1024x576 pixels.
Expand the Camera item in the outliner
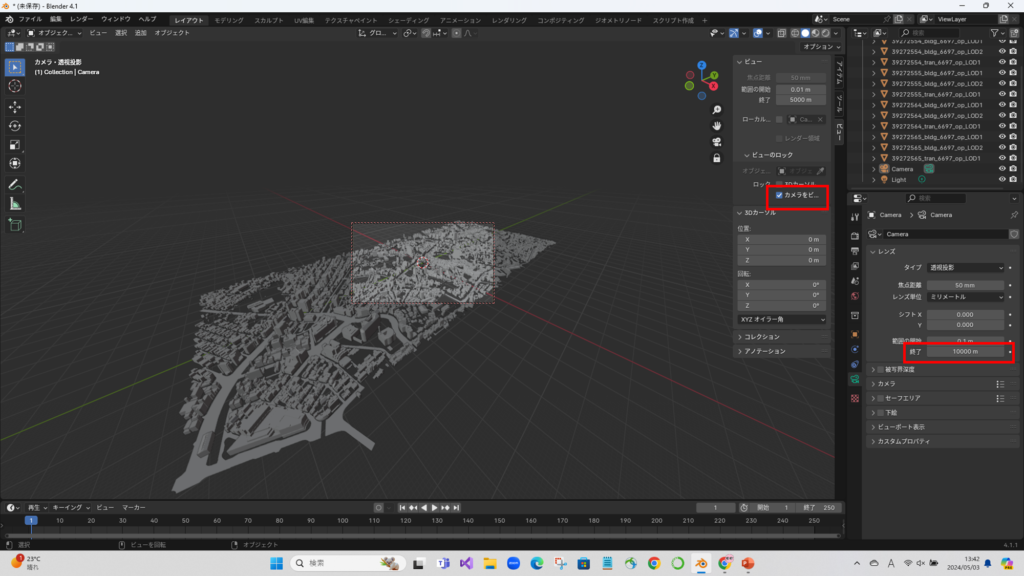click(874, 169)
